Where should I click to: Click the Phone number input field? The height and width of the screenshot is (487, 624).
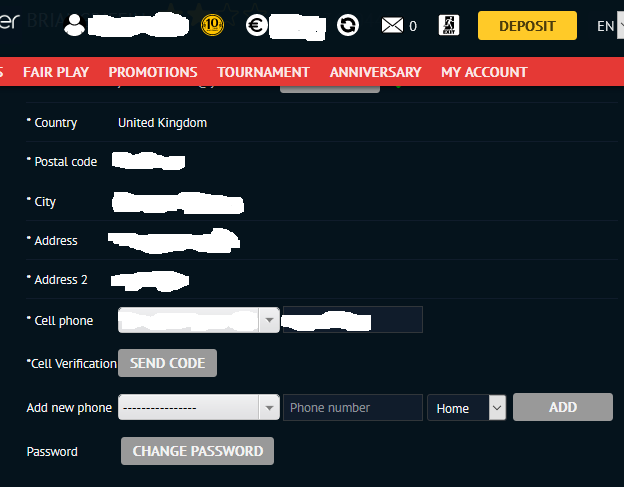tap(353, 407)
